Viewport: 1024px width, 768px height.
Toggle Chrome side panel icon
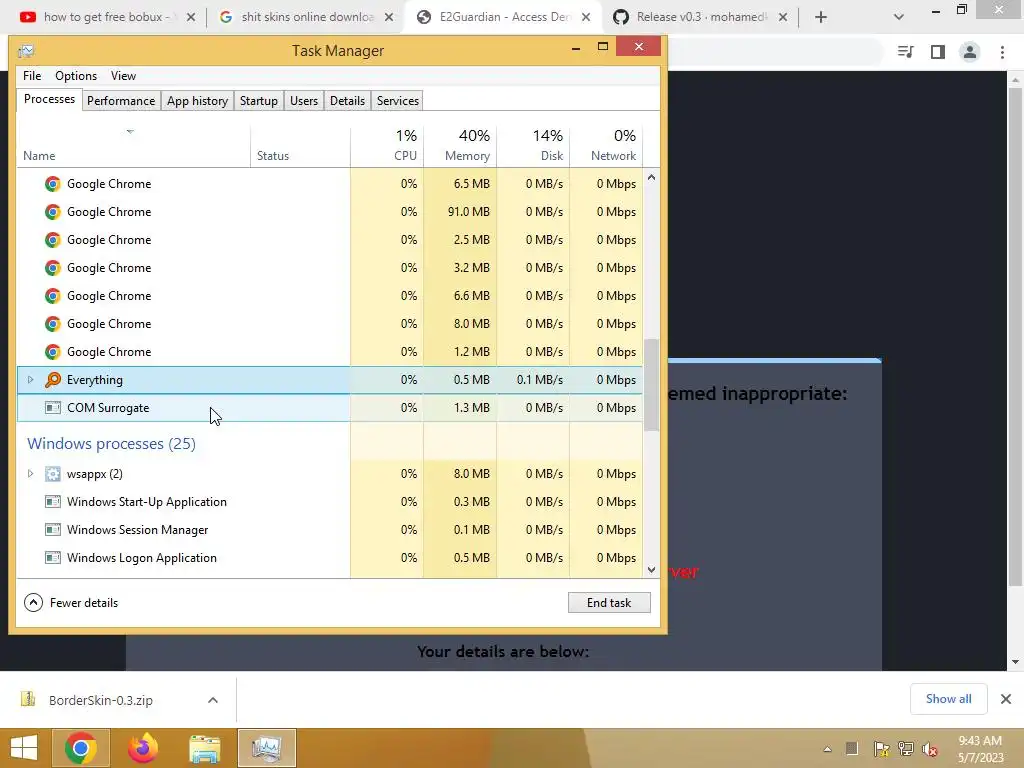938,52
